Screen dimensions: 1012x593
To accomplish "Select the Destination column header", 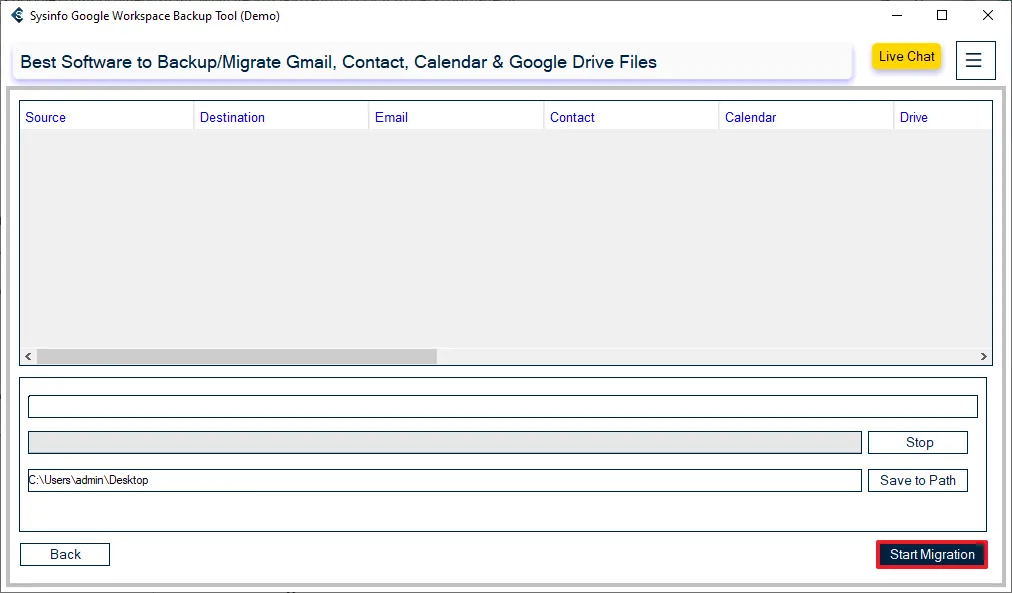I will (x=232, y=117).
